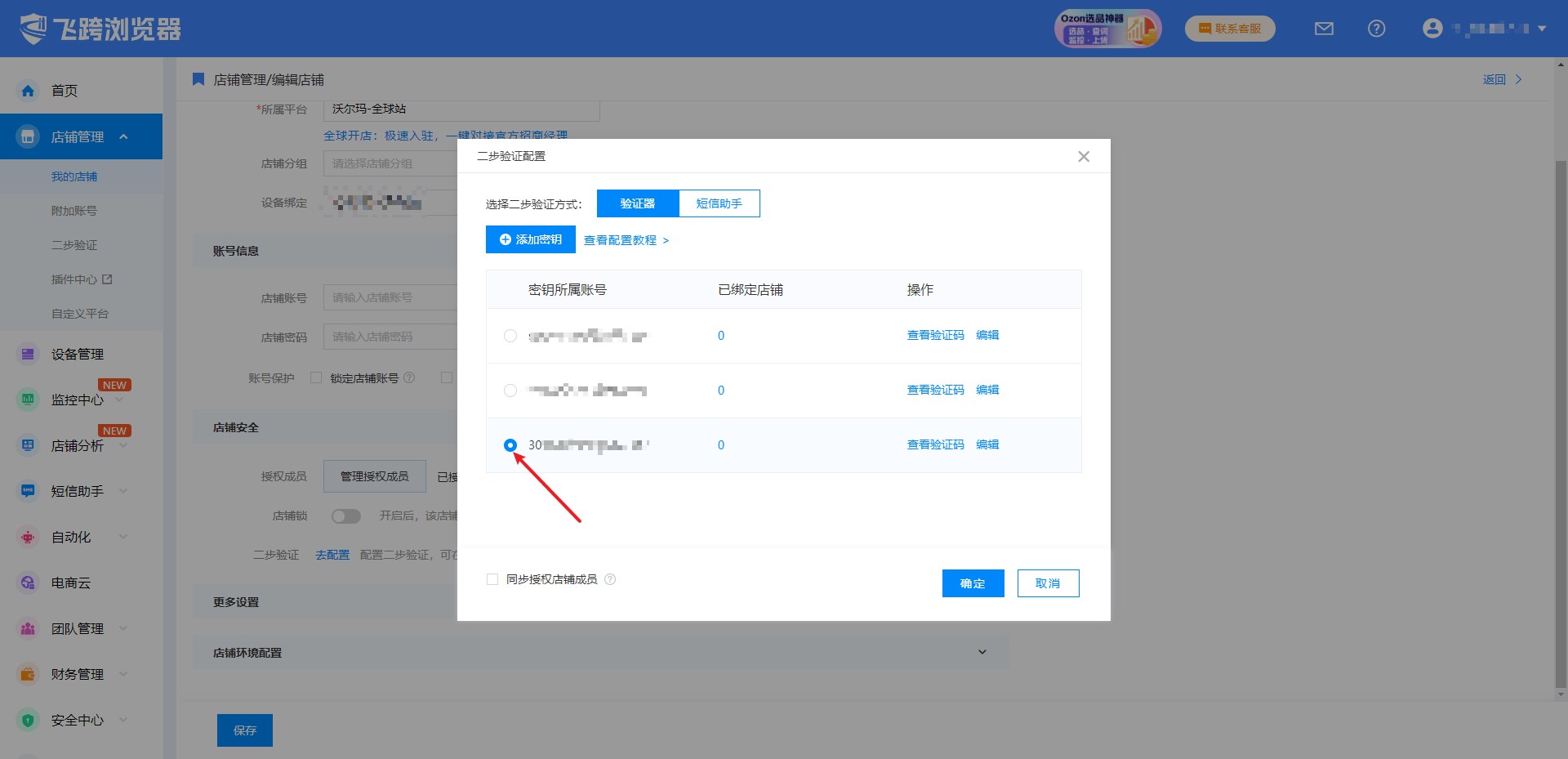This screenshot has height=759, width=1568.
Task: Click the user account avatar icon
Action: point(1432,29)
